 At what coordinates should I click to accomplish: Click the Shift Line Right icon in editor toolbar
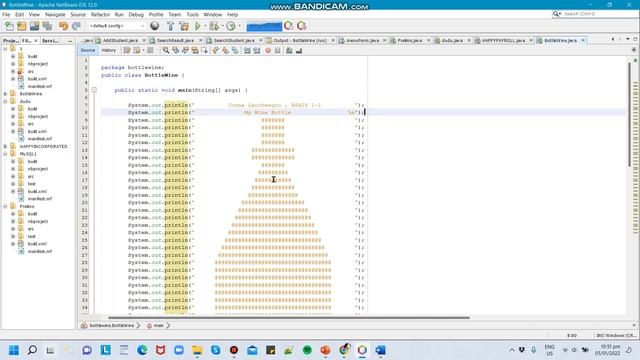point(256,51)
